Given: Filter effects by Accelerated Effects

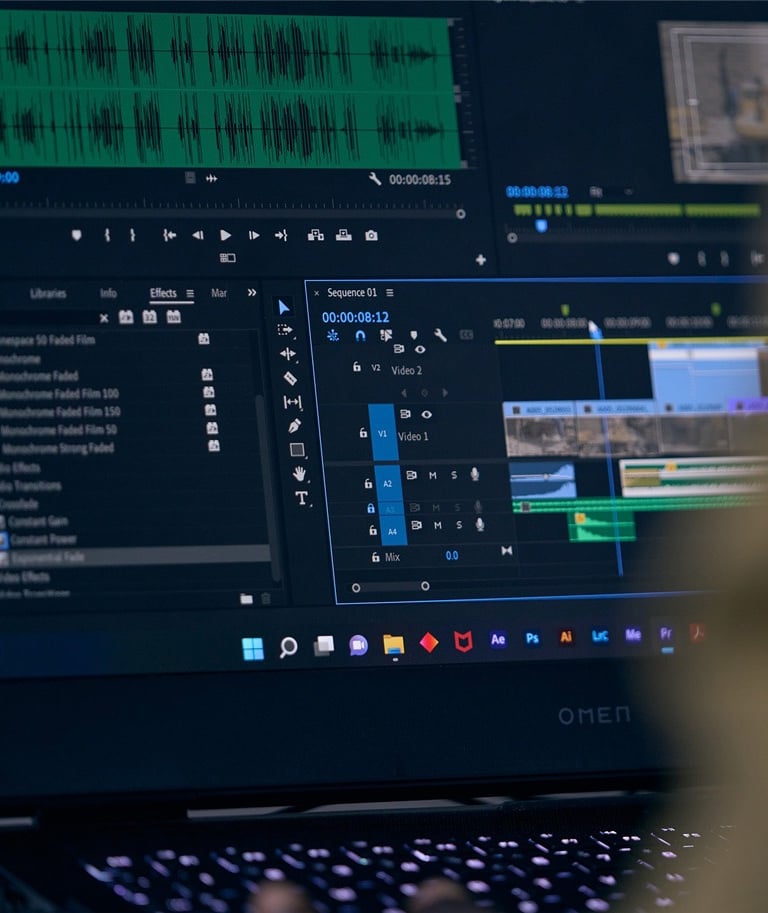Looking at the screenshot, I should pyautogui.click(x=126, y=317).
